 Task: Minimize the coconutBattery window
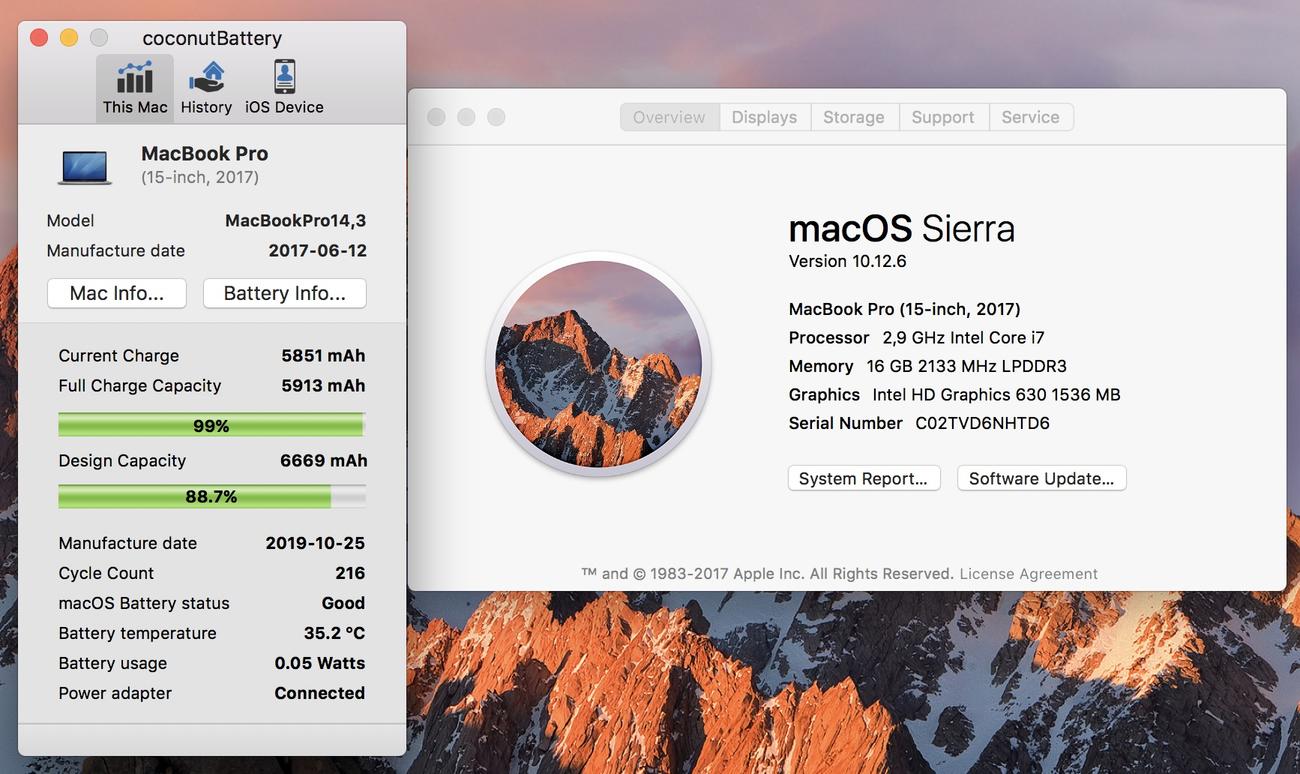point(69,38)
